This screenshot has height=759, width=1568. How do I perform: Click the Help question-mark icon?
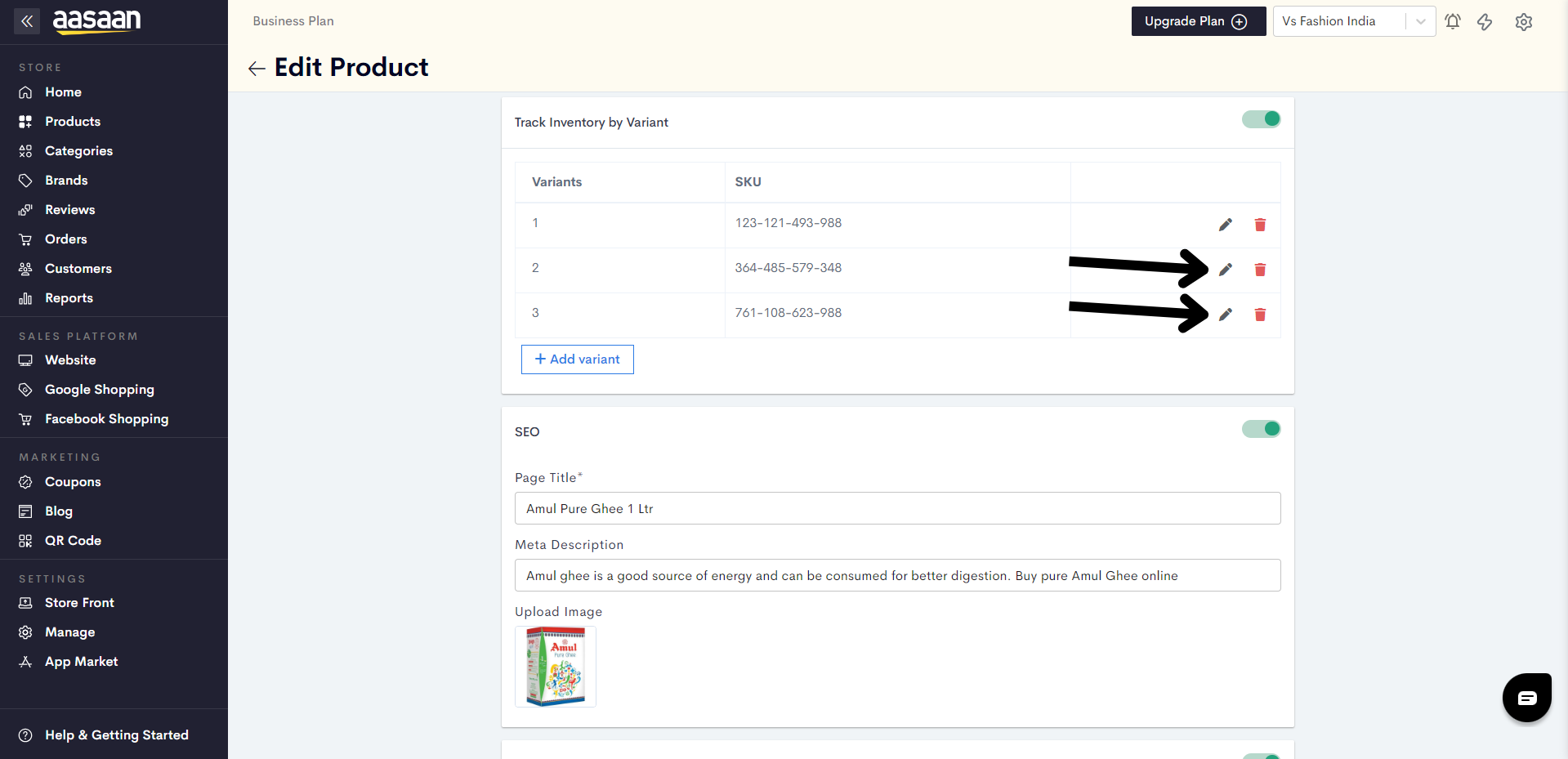click(x=25, y=735)
